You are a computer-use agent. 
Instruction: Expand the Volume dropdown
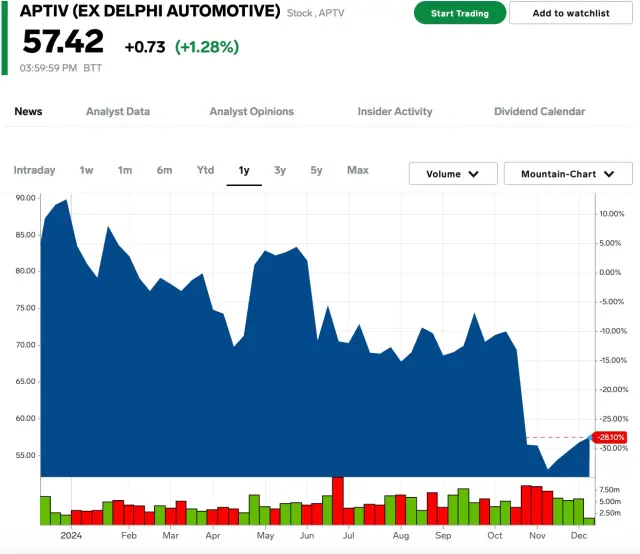(x=453, y=174)
